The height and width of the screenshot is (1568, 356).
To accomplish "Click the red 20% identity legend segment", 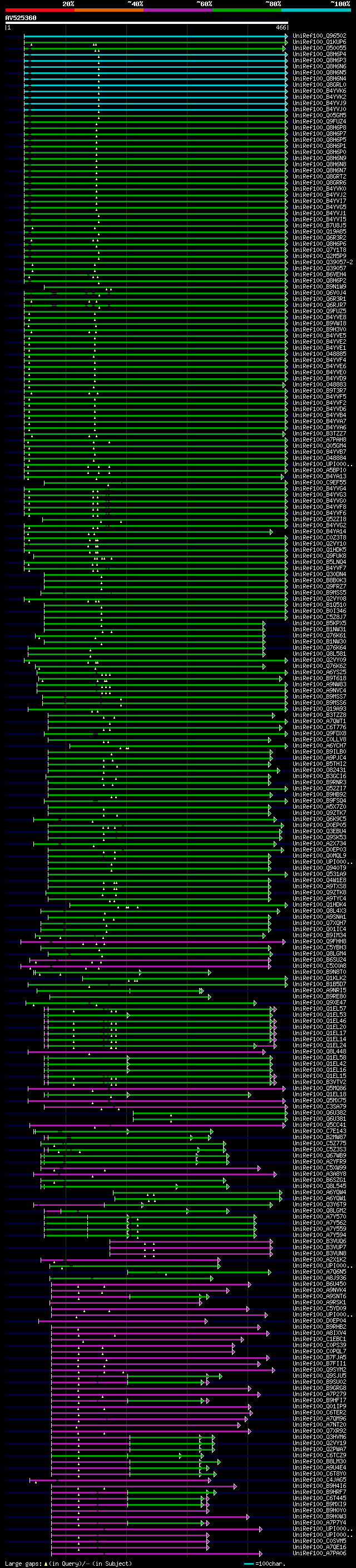I will pyautogui.click(x=39, y=10).
